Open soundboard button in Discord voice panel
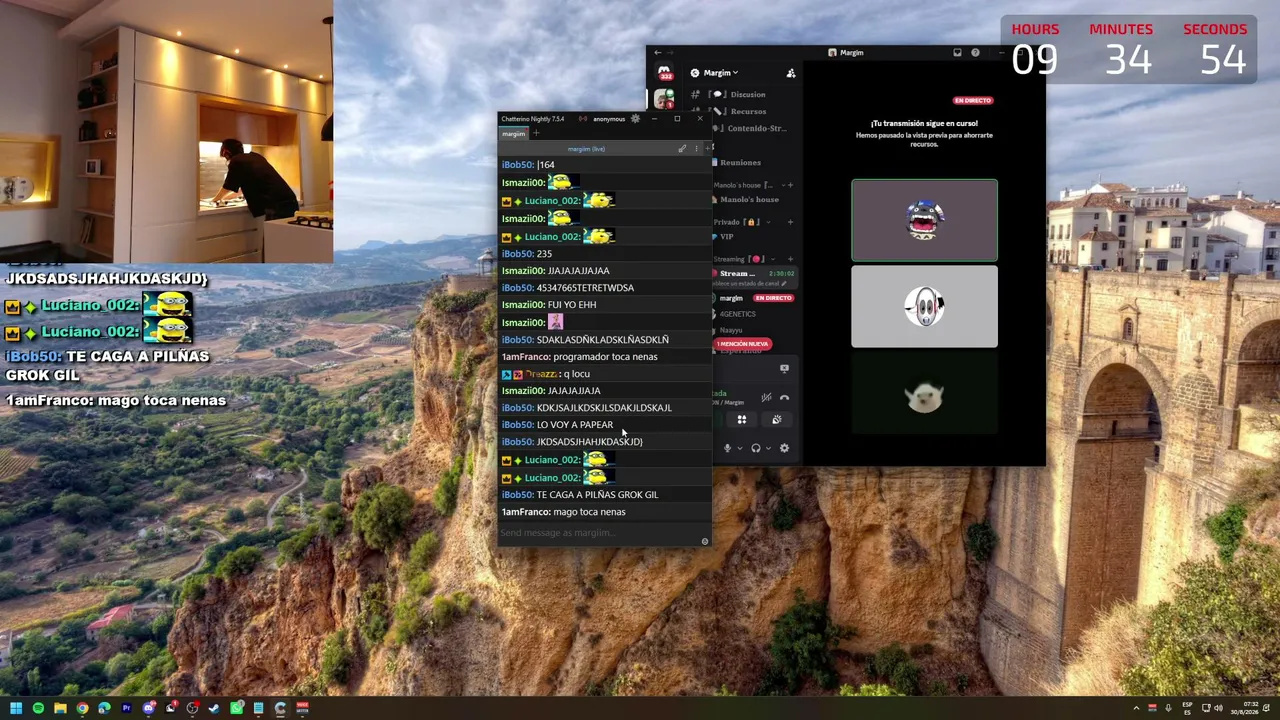1280x720 pixels. point(776,420)
